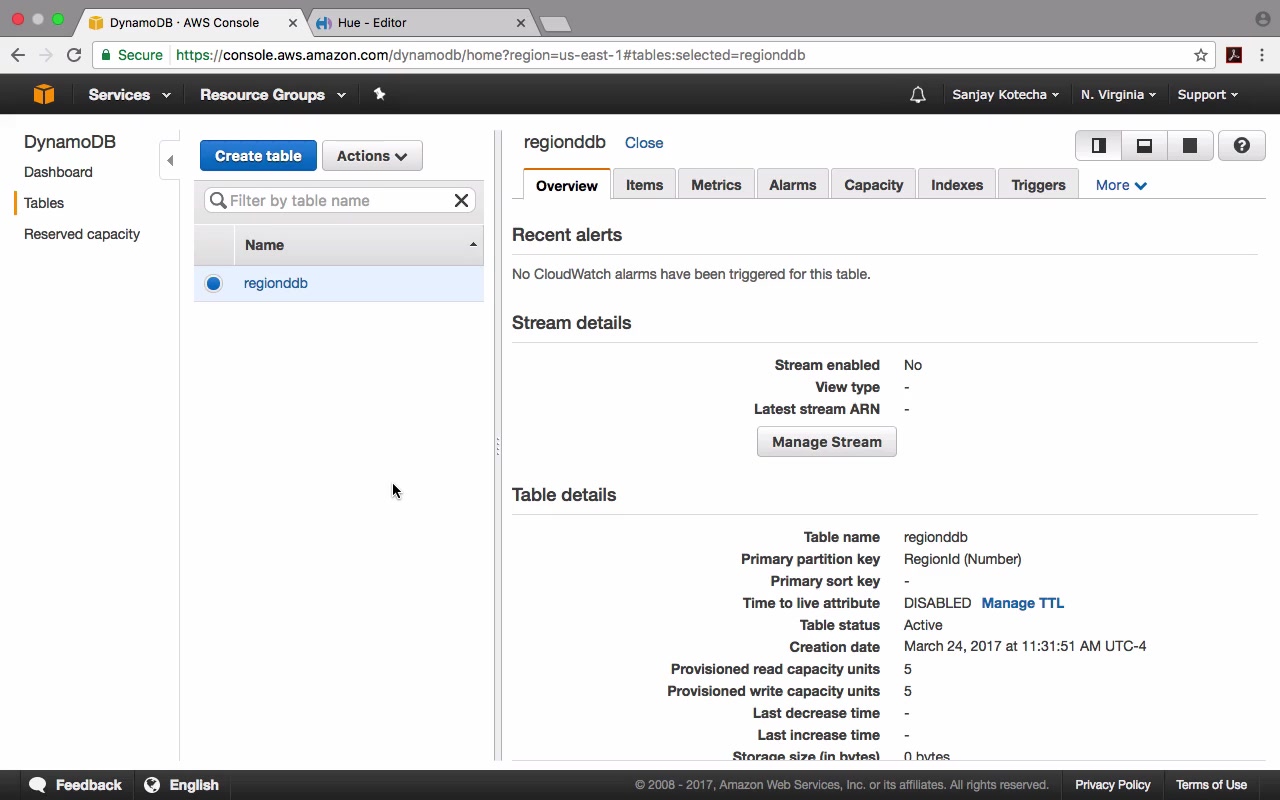Collapse the DynamoDB navigation sidebar arrow

pyautogui.click(x=170, y=160)
